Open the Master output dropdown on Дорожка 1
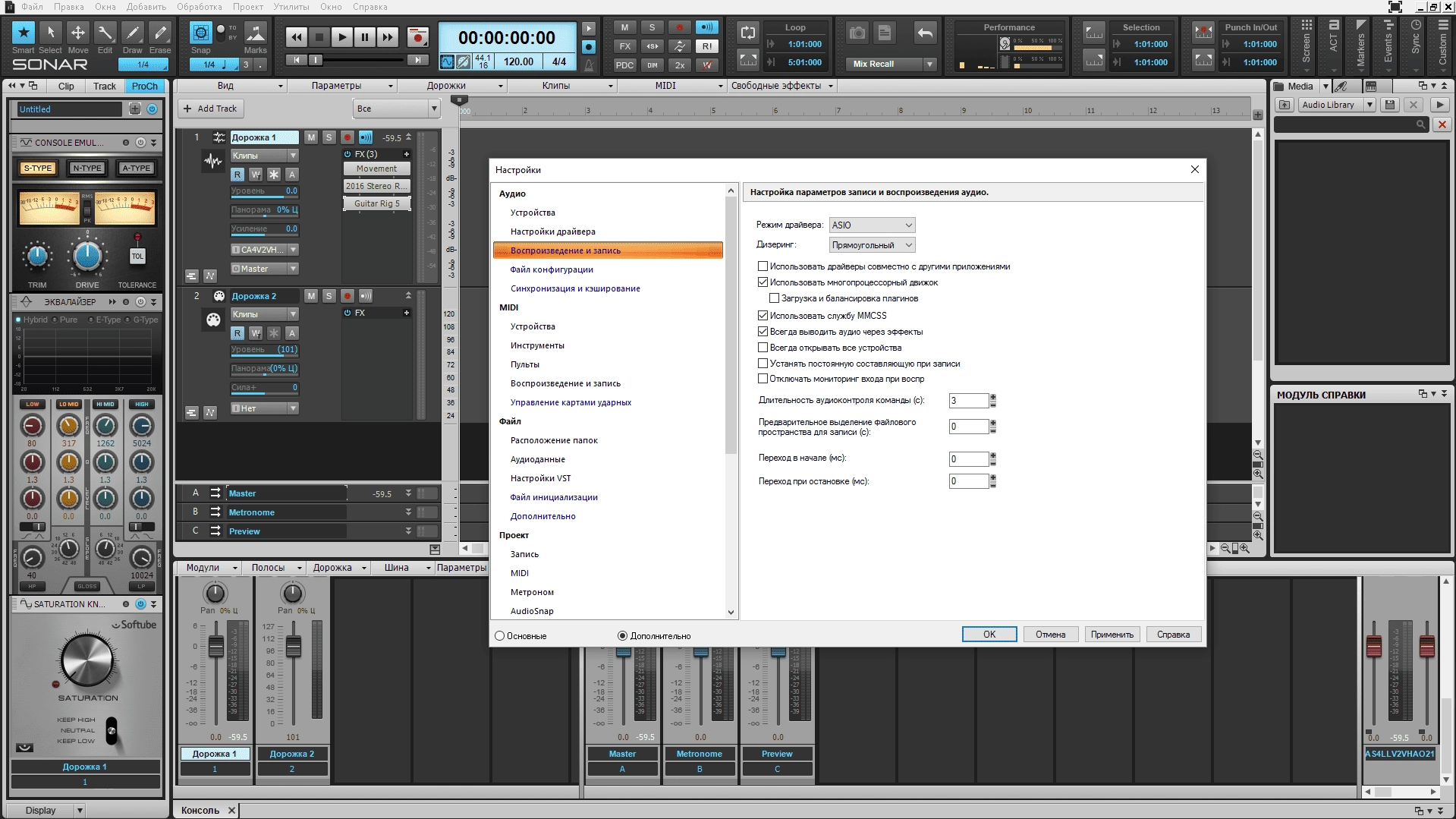1456x819 pixels. coord(264,269)
